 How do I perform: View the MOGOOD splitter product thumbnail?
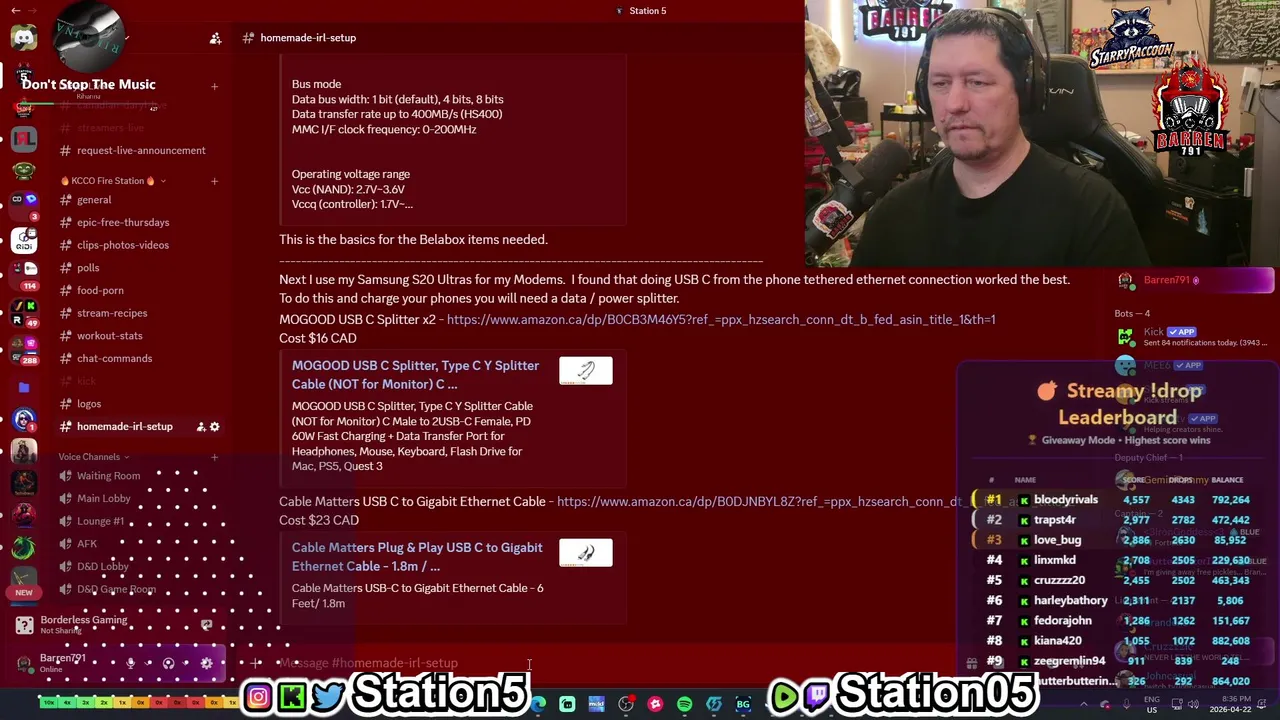coord(586,371)
